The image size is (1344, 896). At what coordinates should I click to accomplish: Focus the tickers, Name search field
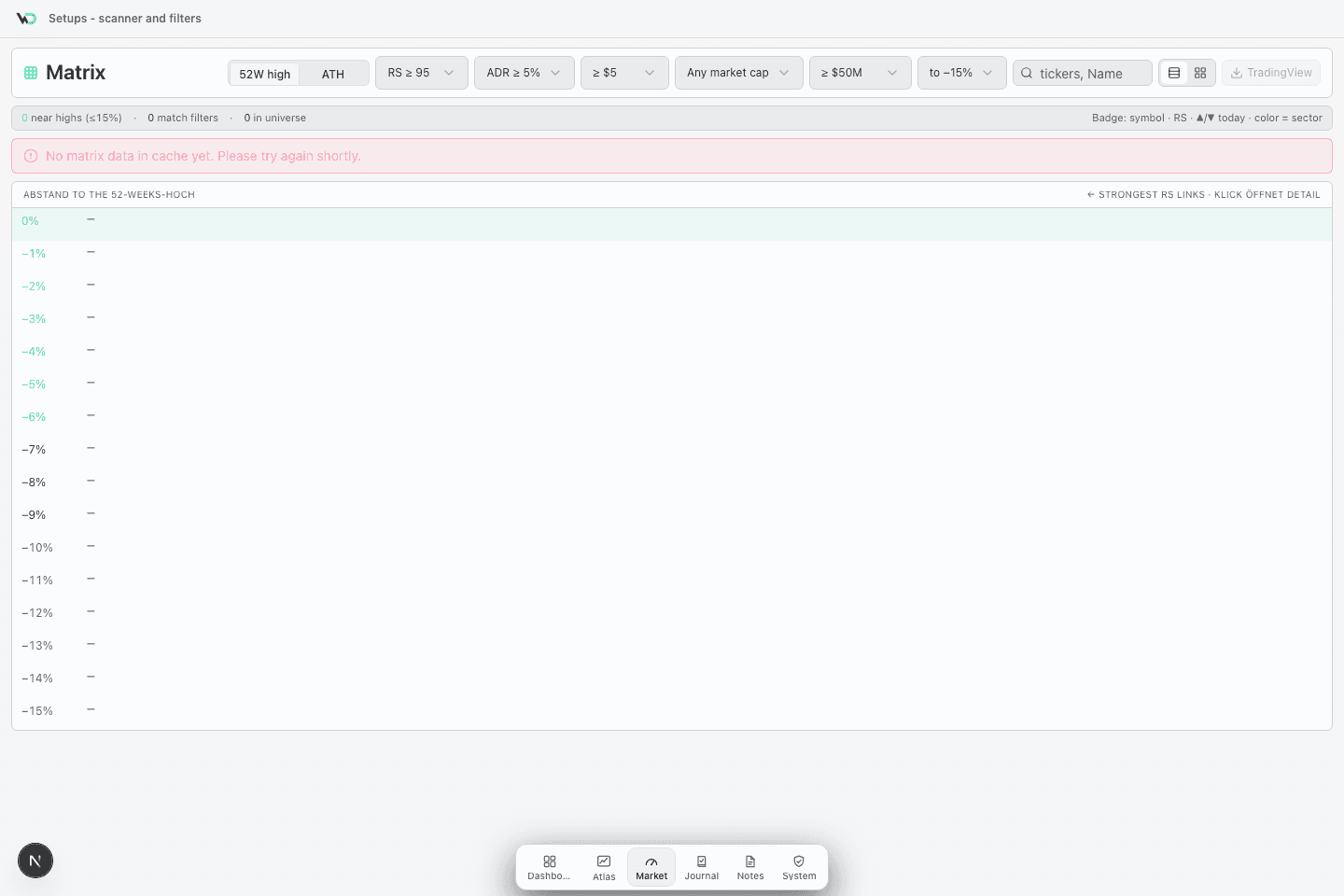(x=1083, y=74)
